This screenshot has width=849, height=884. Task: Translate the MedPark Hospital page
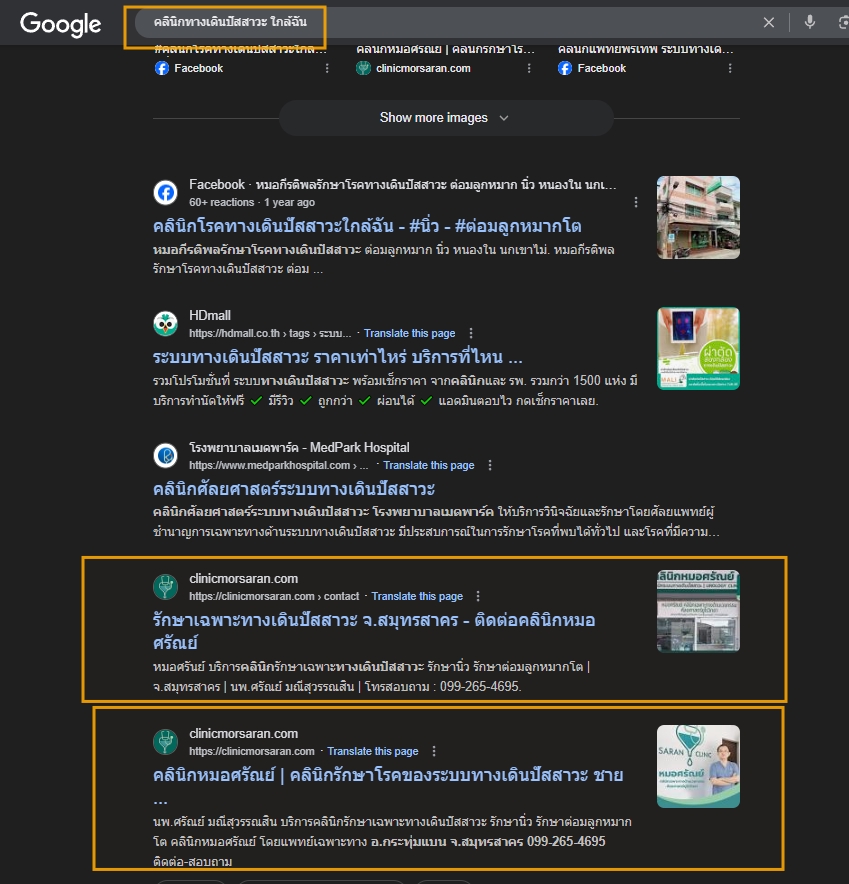click(x=428, y=465)
